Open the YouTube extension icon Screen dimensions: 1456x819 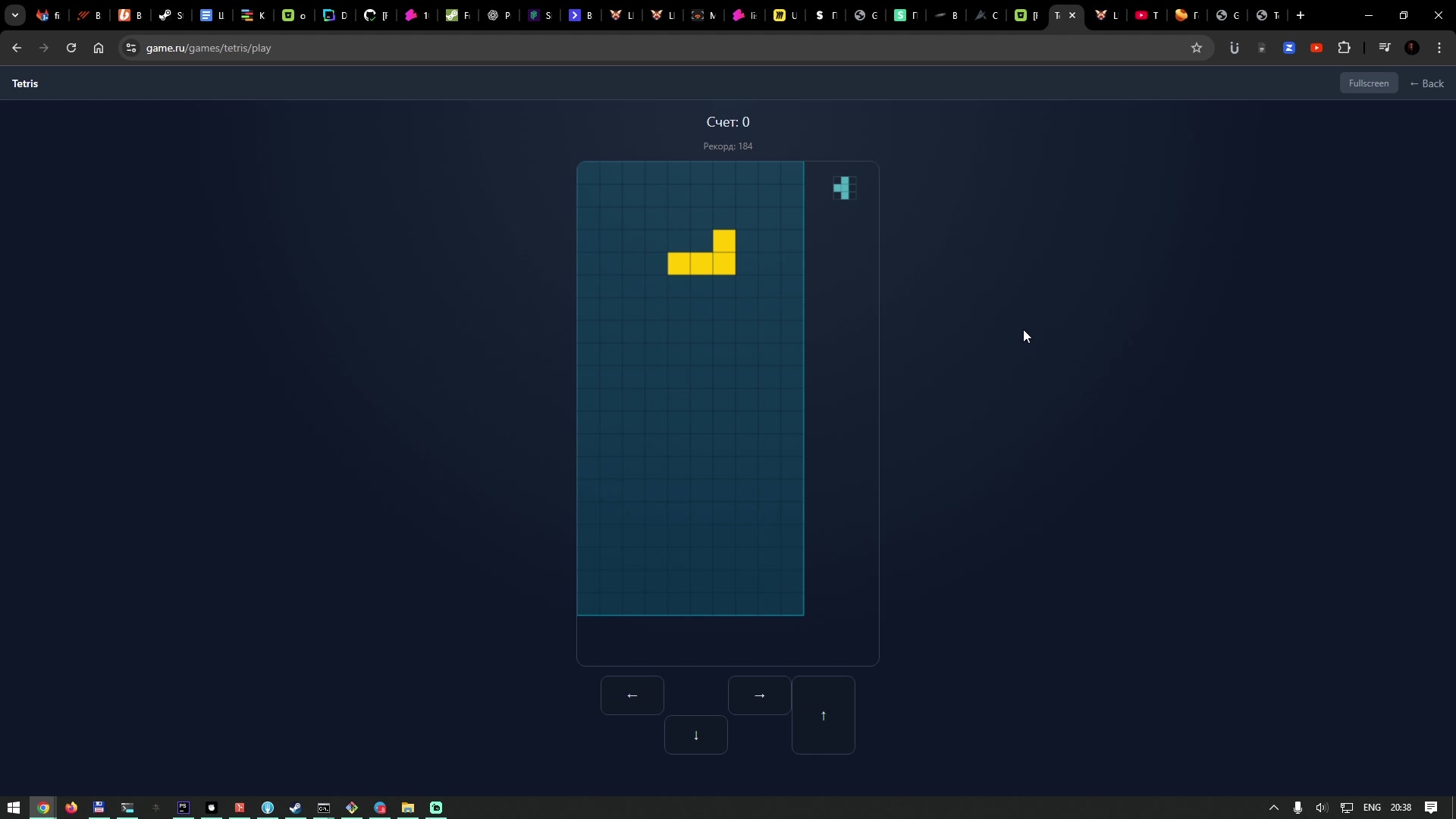pos(1316,48)
